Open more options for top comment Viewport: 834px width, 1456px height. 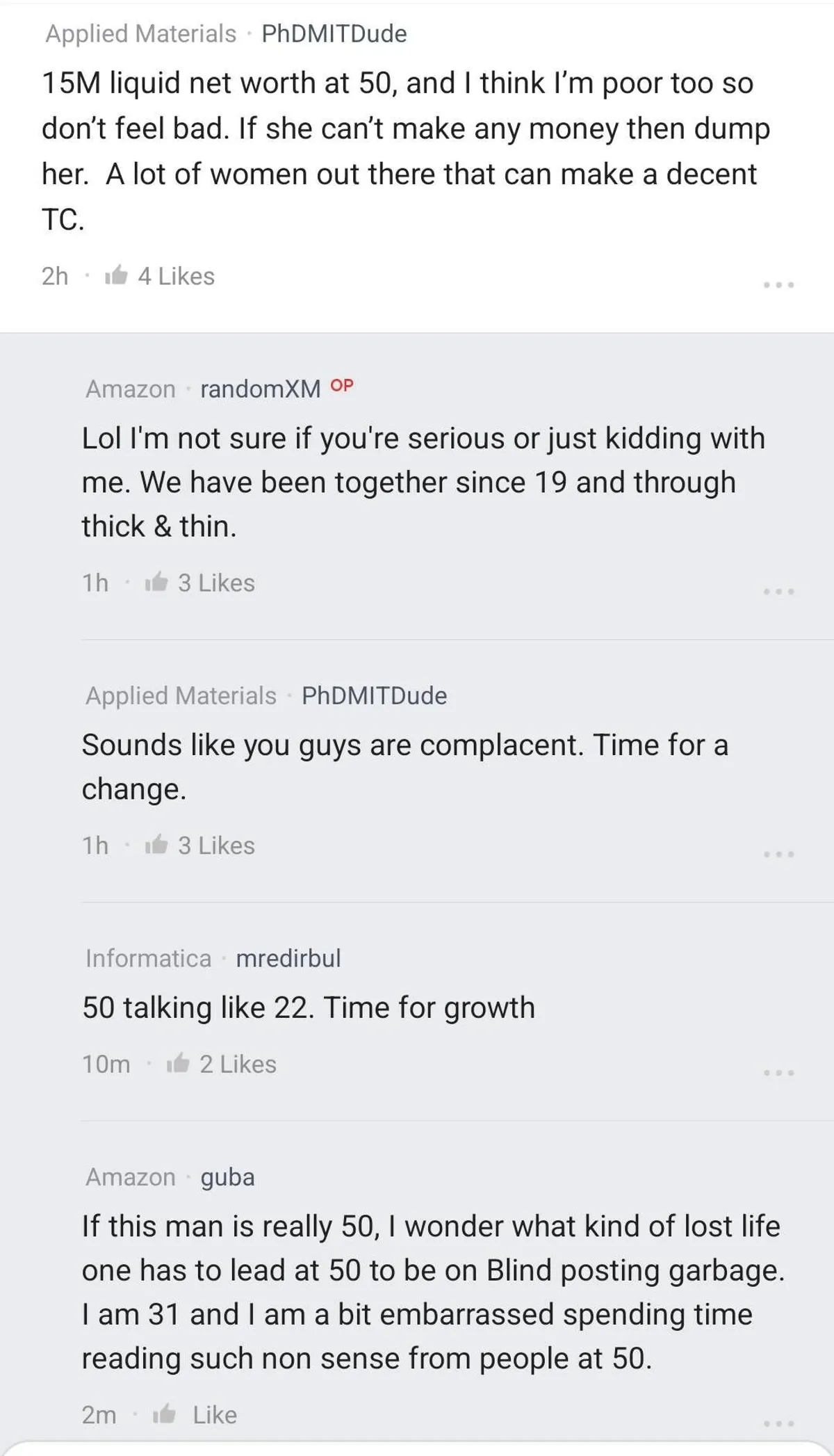[x=778, y=284]
